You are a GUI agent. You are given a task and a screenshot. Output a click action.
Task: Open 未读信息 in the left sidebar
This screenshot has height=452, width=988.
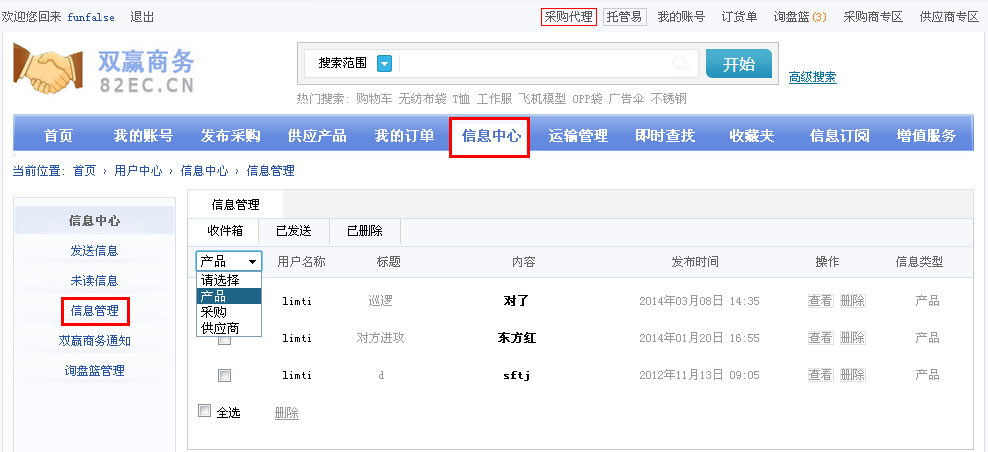(x=94, y=281)
